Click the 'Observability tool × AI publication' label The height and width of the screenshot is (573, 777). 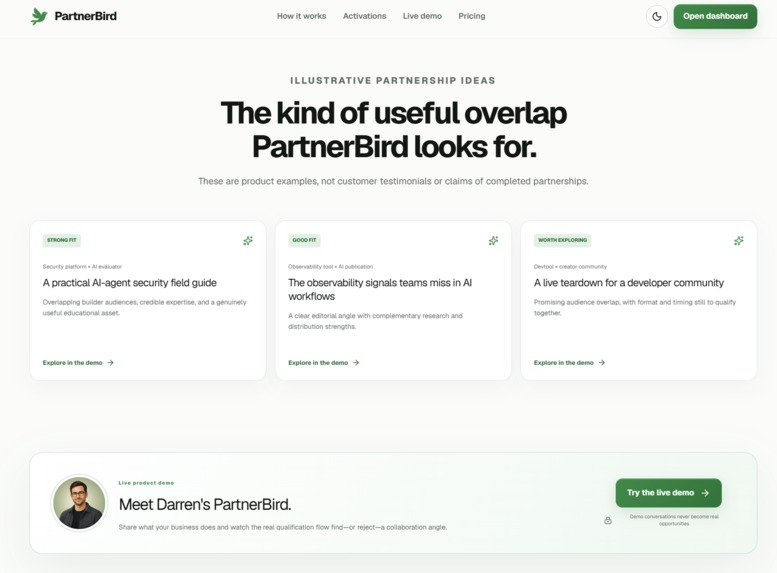[x=331, y=267]
